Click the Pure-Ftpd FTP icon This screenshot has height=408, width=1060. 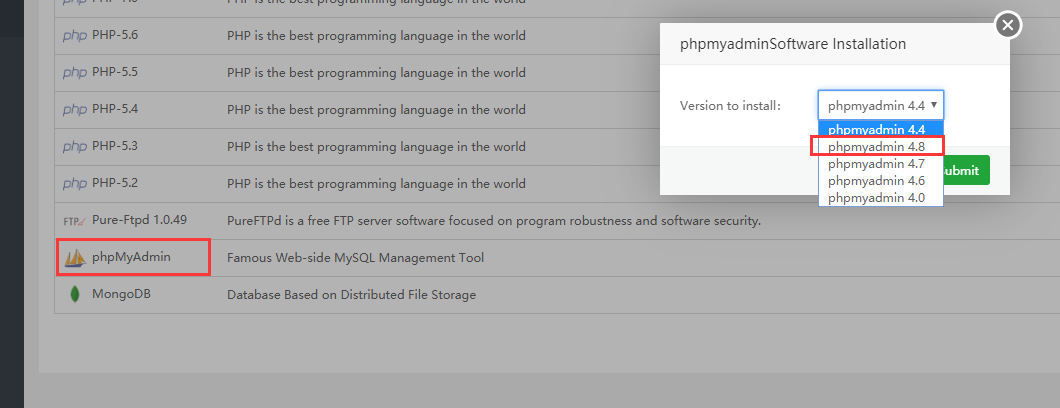pyautogui.click(x=74, y=221)
